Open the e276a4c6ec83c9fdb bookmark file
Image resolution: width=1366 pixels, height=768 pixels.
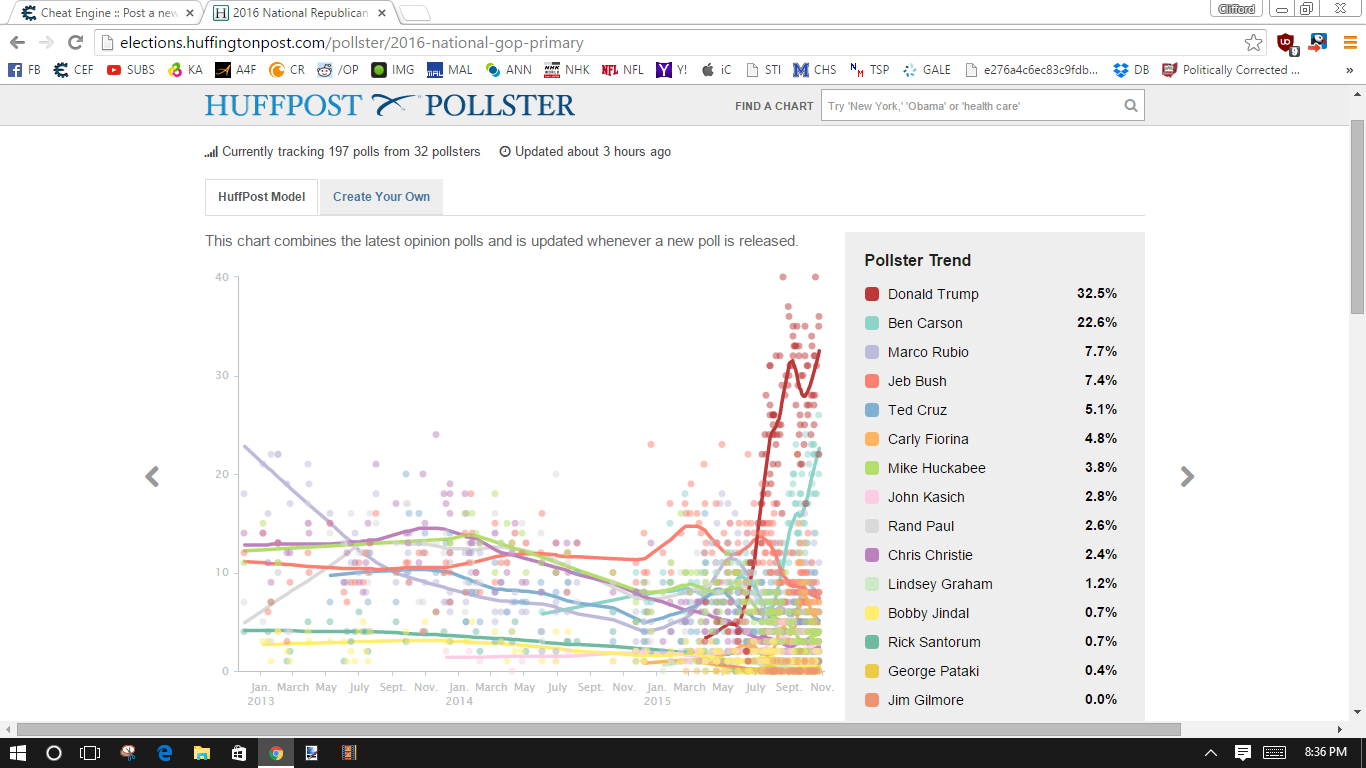coord(1032,70)
